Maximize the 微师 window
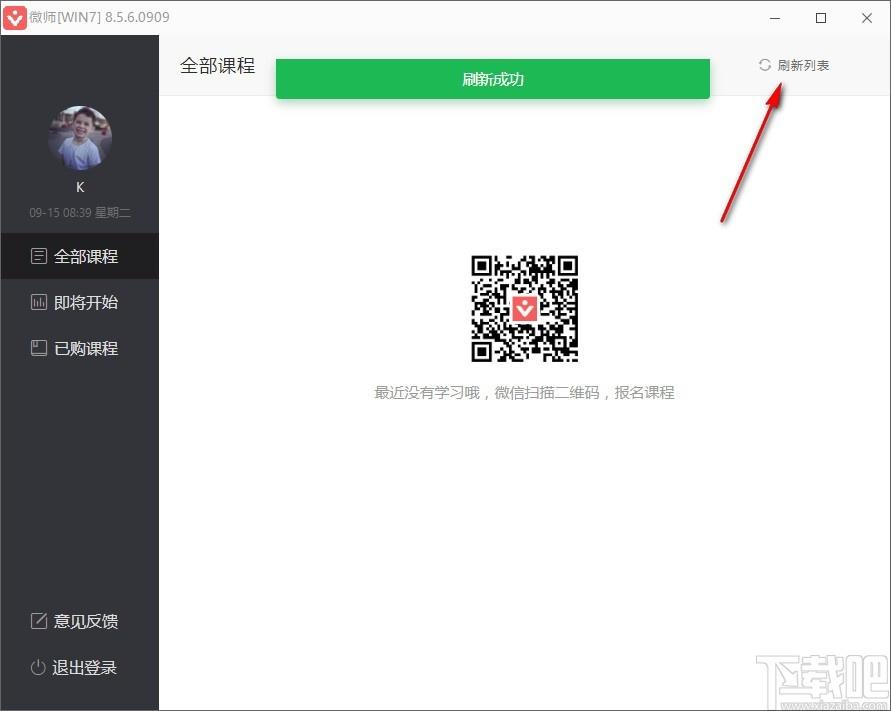This screenshot has height=711, width=891. 821,18
